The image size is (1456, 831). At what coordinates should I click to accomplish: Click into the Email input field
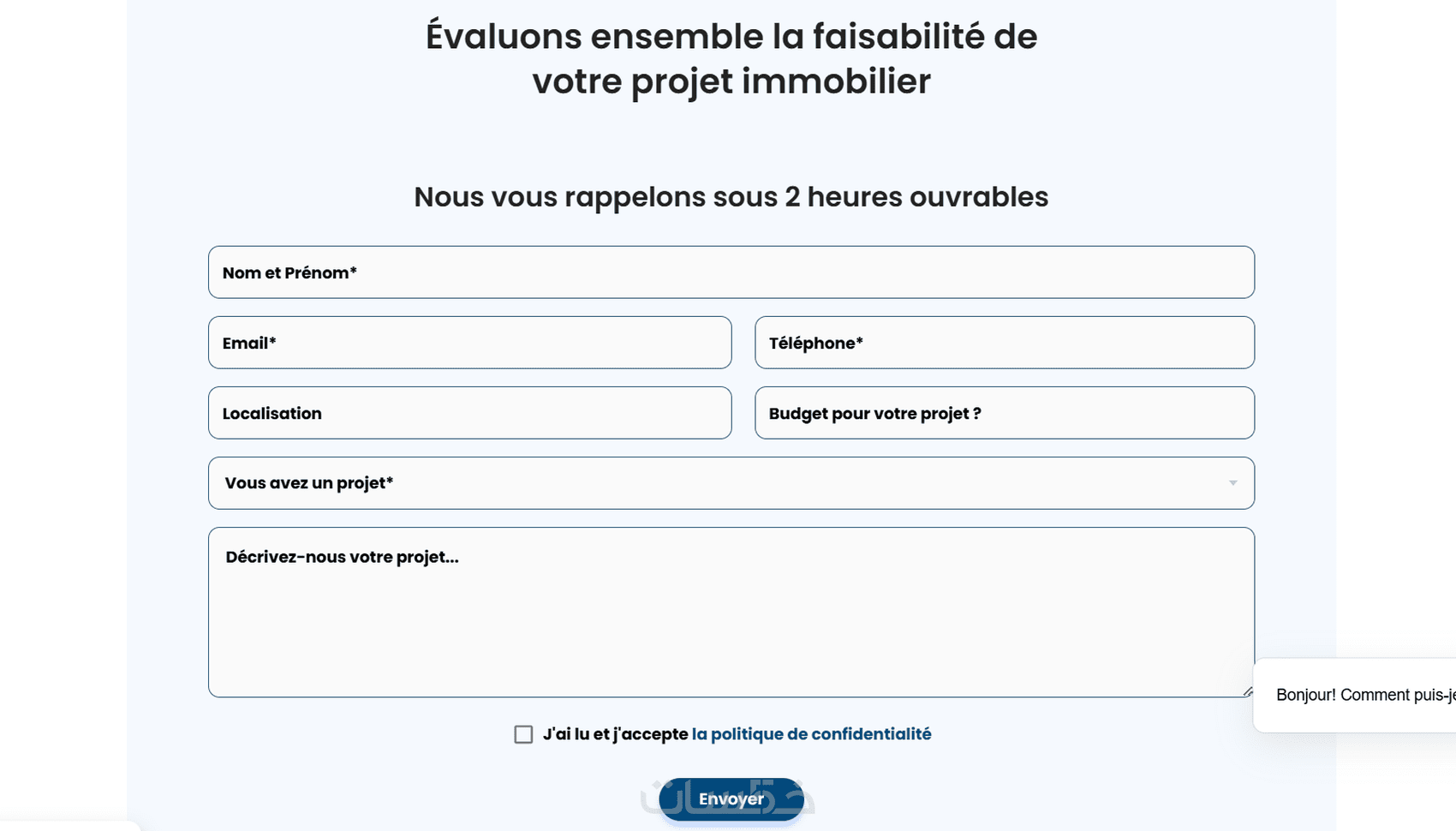pos(469,343)
